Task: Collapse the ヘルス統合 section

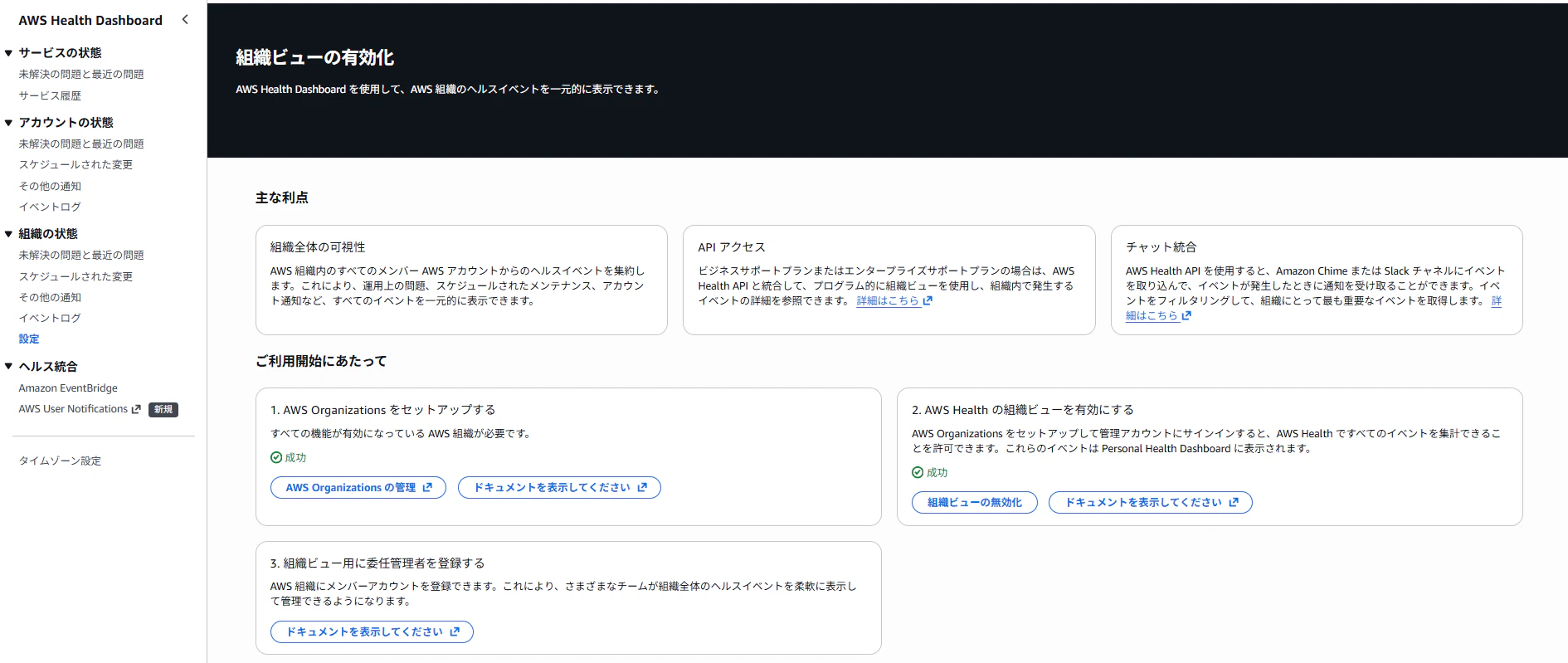Action: pyautogui.click(x=8, y=367)
